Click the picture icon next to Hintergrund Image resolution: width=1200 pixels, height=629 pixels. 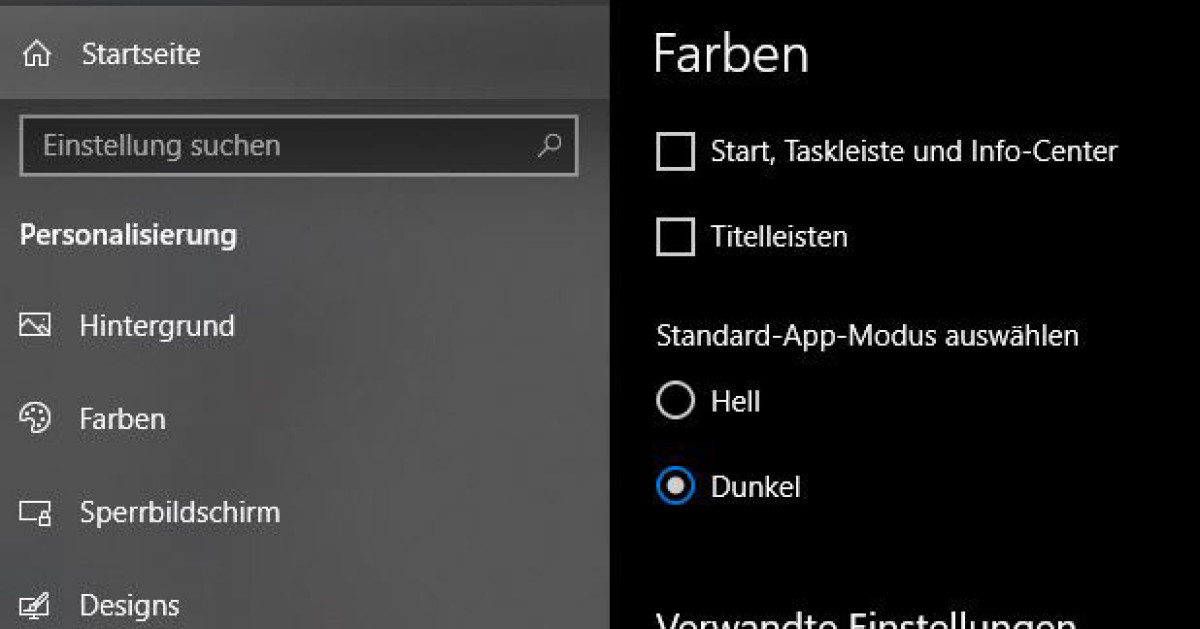[x=35, y=326]
